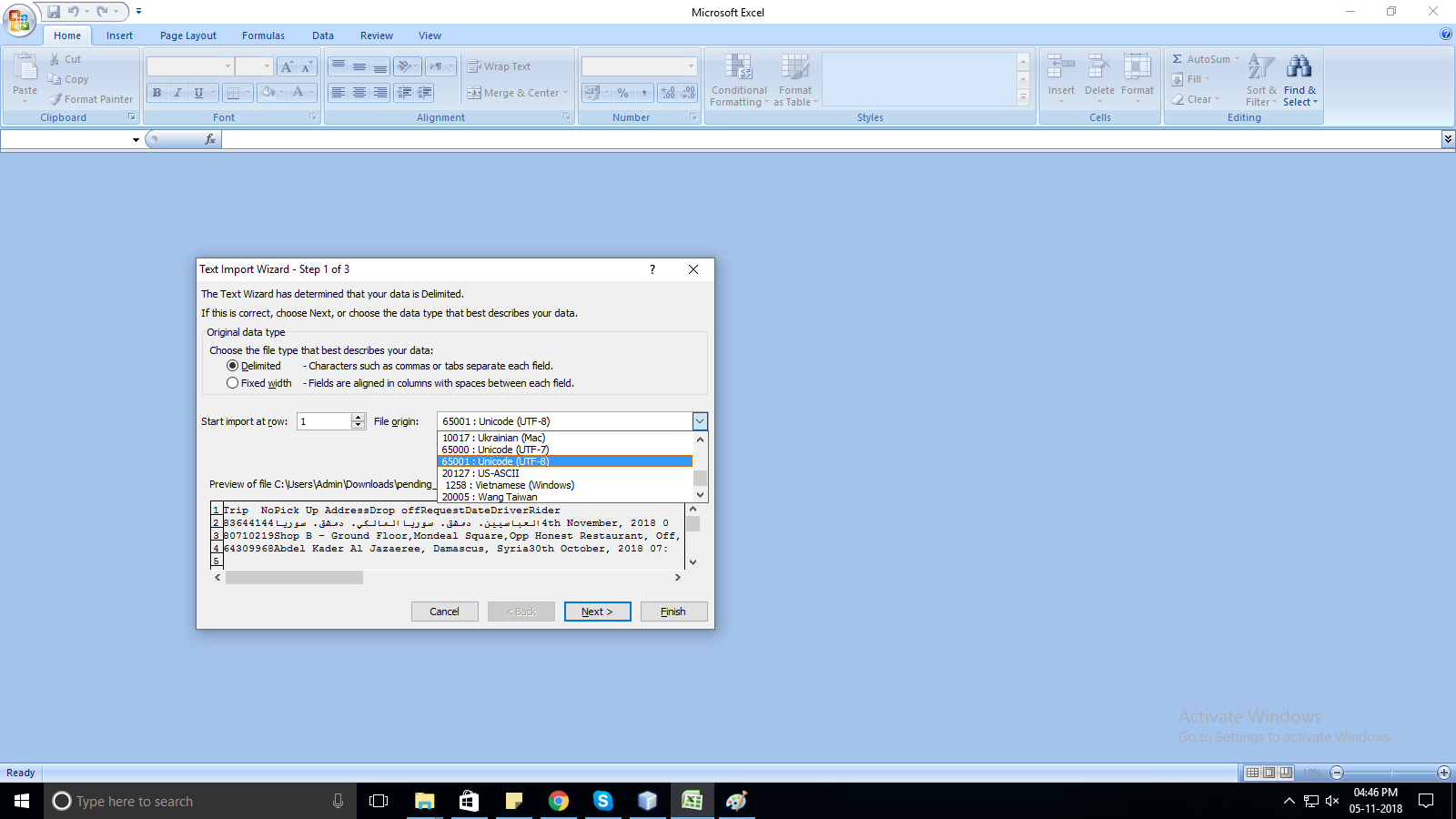
Task: Click the Save icon in quick access toolbar
Action: tap(54, 12)
